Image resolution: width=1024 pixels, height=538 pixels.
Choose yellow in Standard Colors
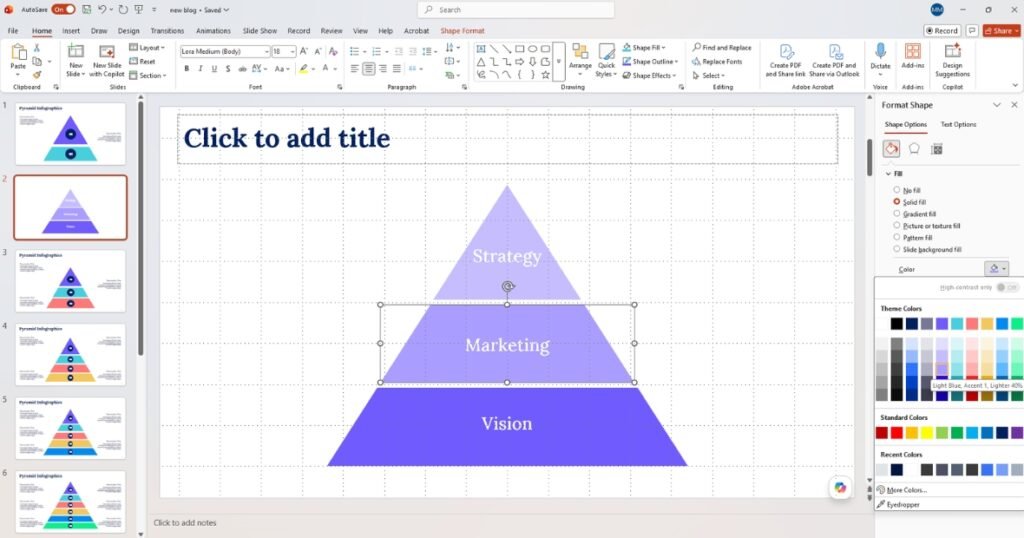[927, 433]
